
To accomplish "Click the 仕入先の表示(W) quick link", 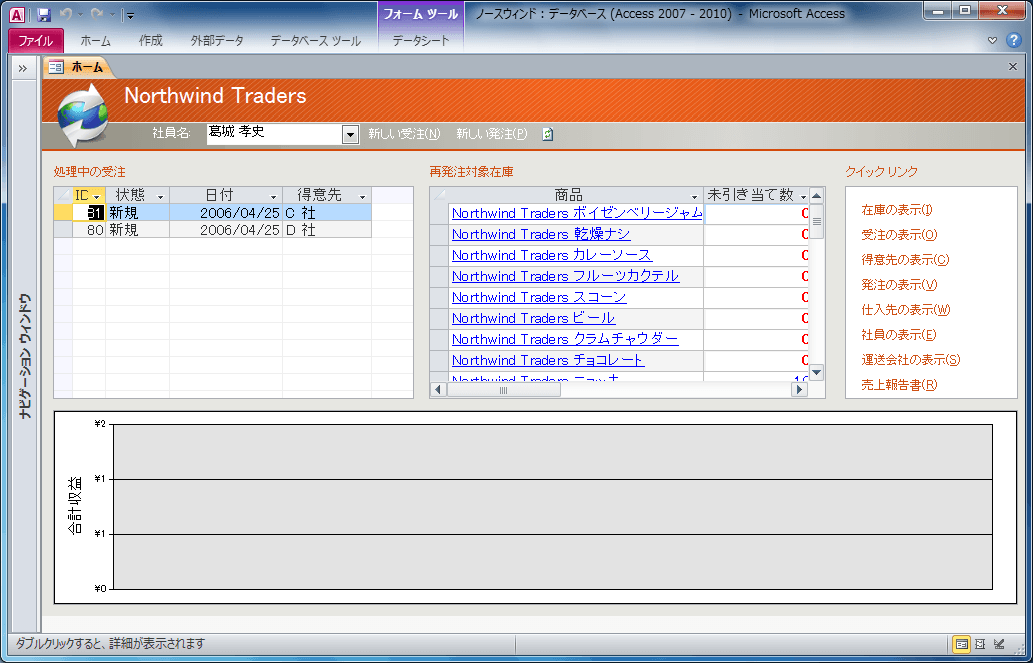I will click(x=906, y=310).
